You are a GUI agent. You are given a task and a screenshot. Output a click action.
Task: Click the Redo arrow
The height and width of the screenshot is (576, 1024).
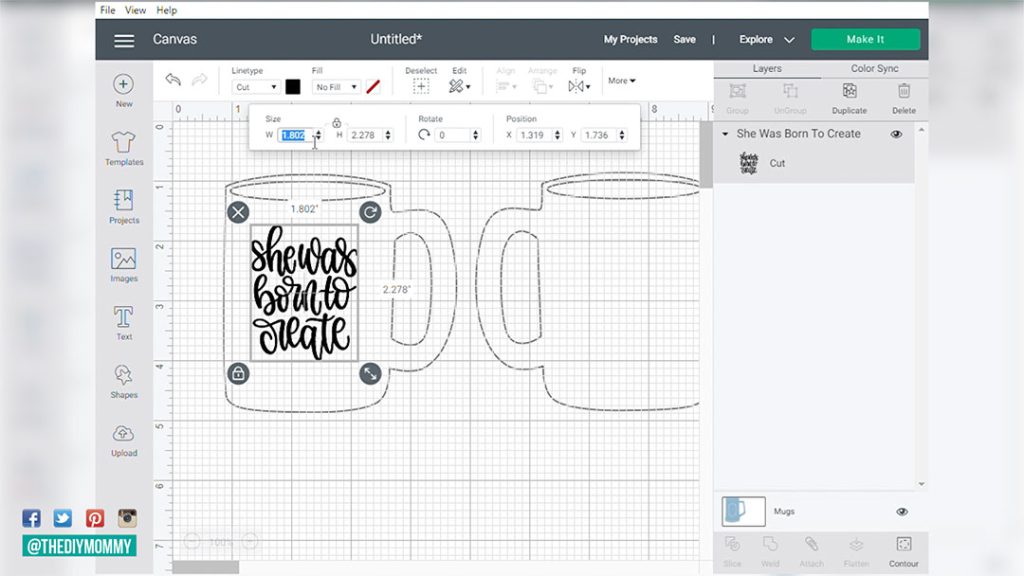199,80
